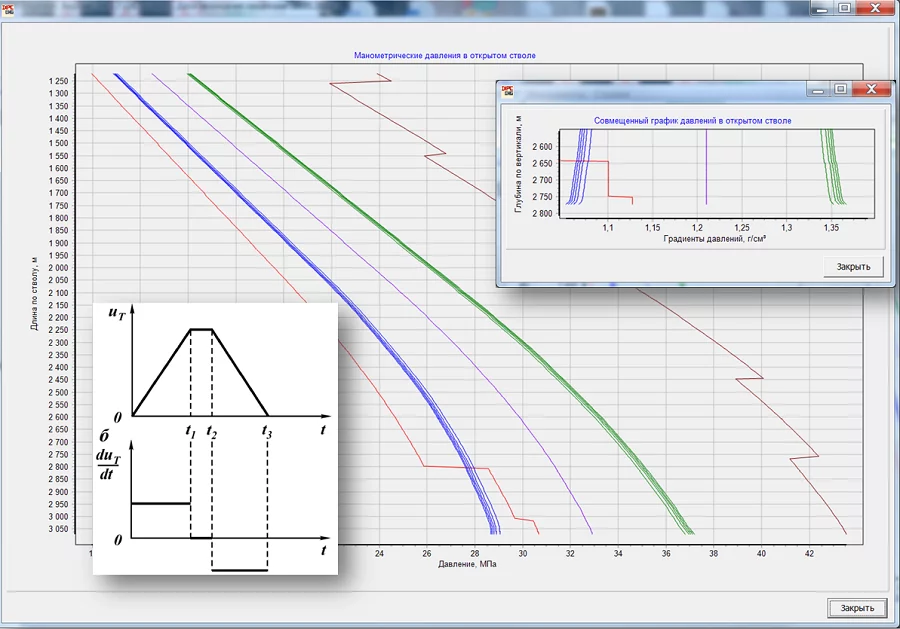Click t1 label on inset velocity diagram

[x=191, y=430]
